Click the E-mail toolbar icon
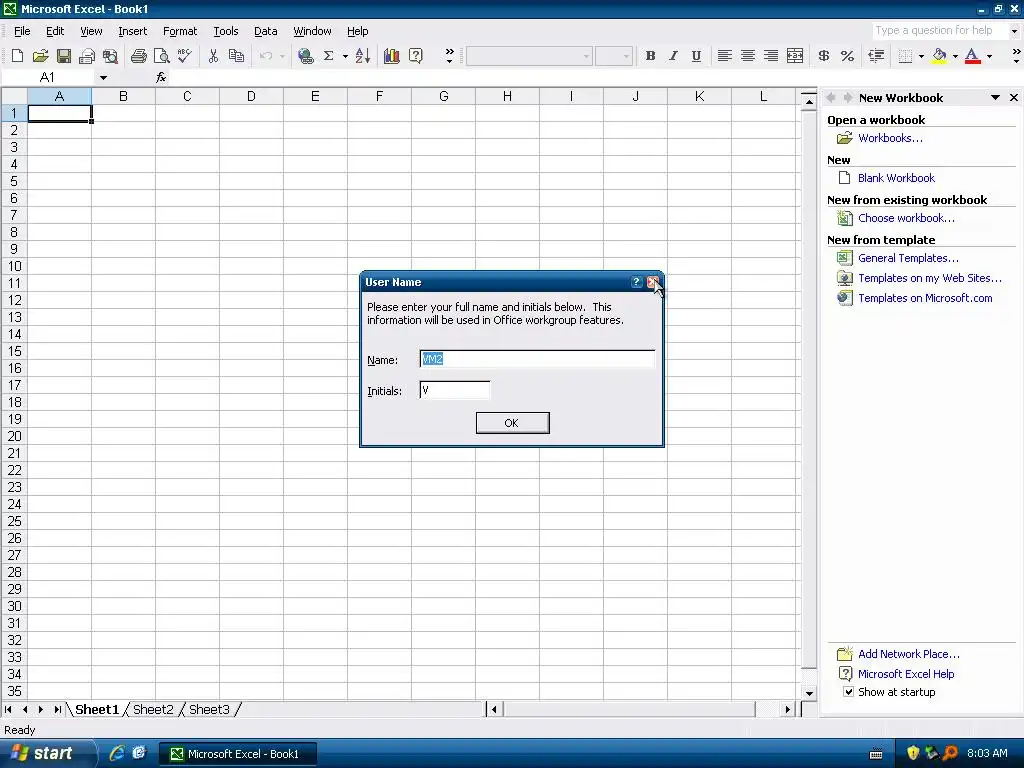Viewport: 1024px width, 768px height. click(x=87, y=56)
